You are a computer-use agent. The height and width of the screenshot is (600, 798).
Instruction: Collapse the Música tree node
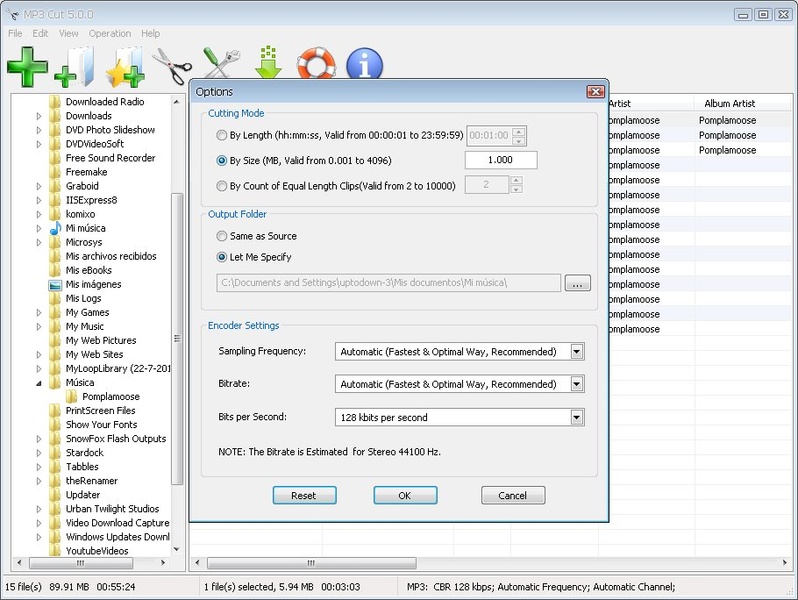click(x=39, y=383)
